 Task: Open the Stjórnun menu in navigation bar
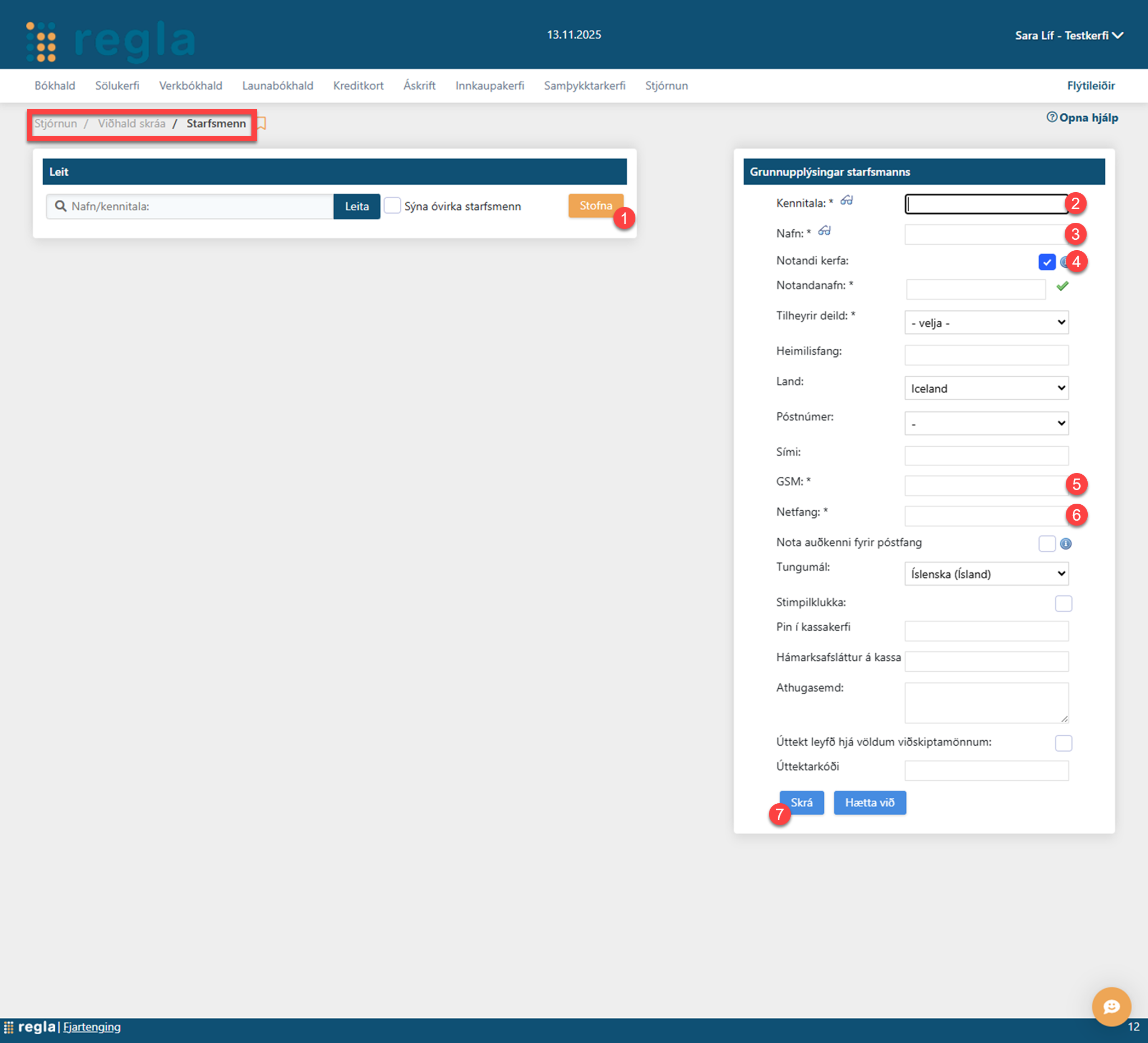click(665, 86)
